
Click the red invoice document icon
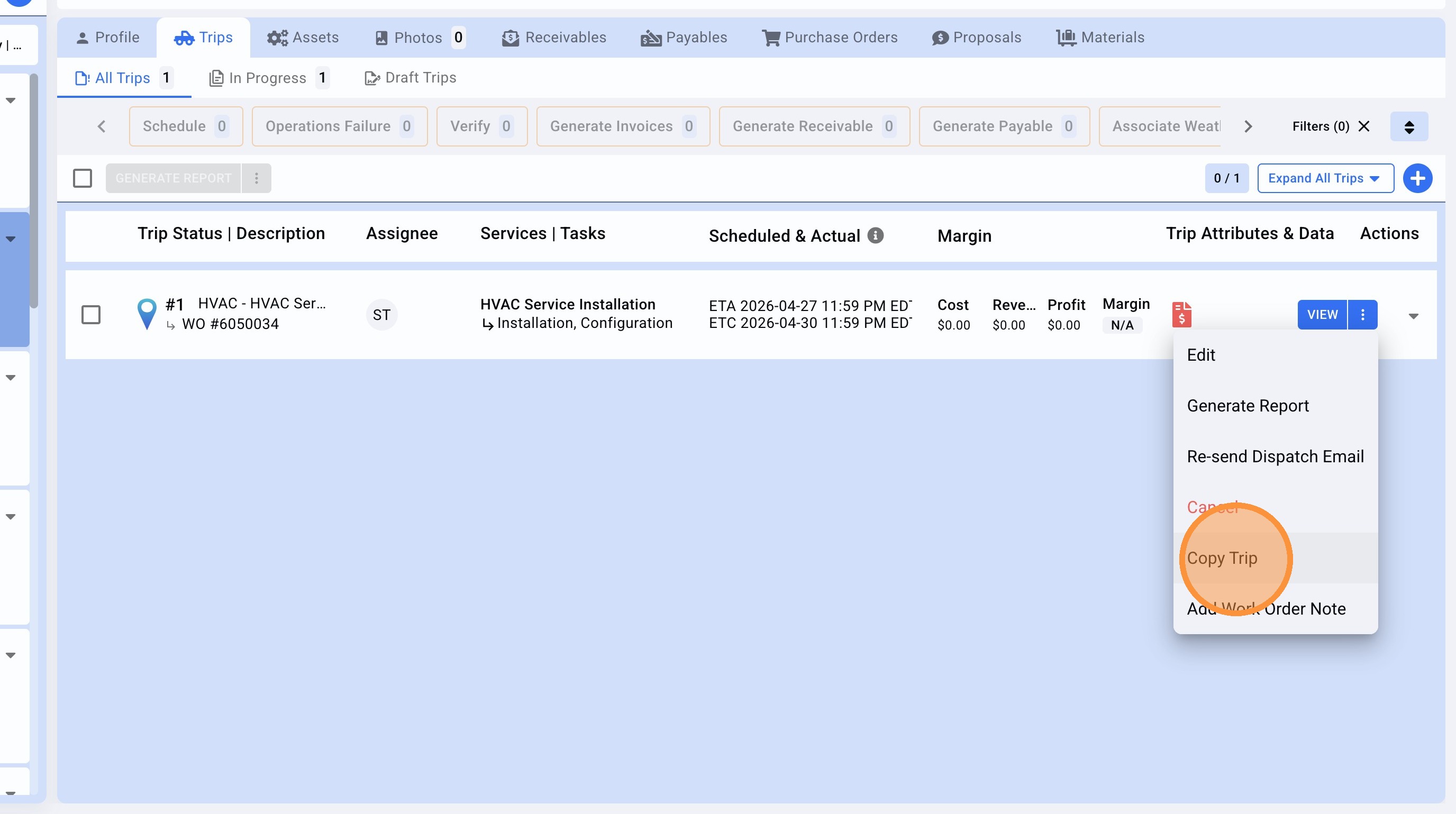click(1181, 314)
